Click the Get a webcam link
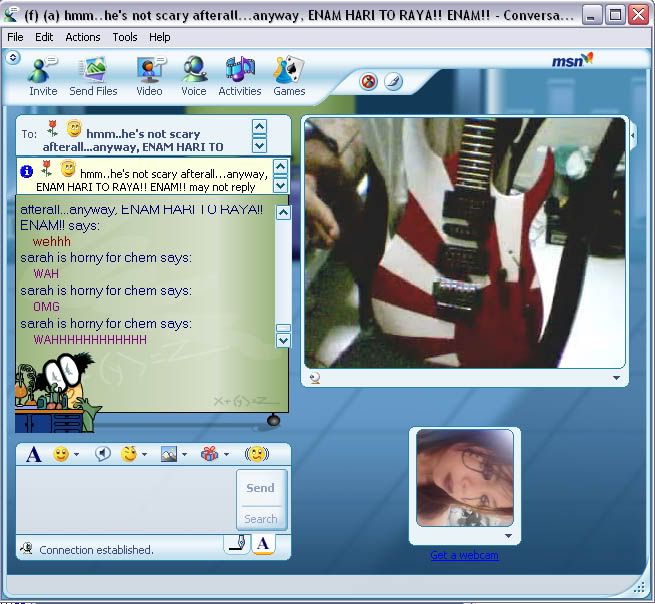The image size is (655, 604). 464,555
